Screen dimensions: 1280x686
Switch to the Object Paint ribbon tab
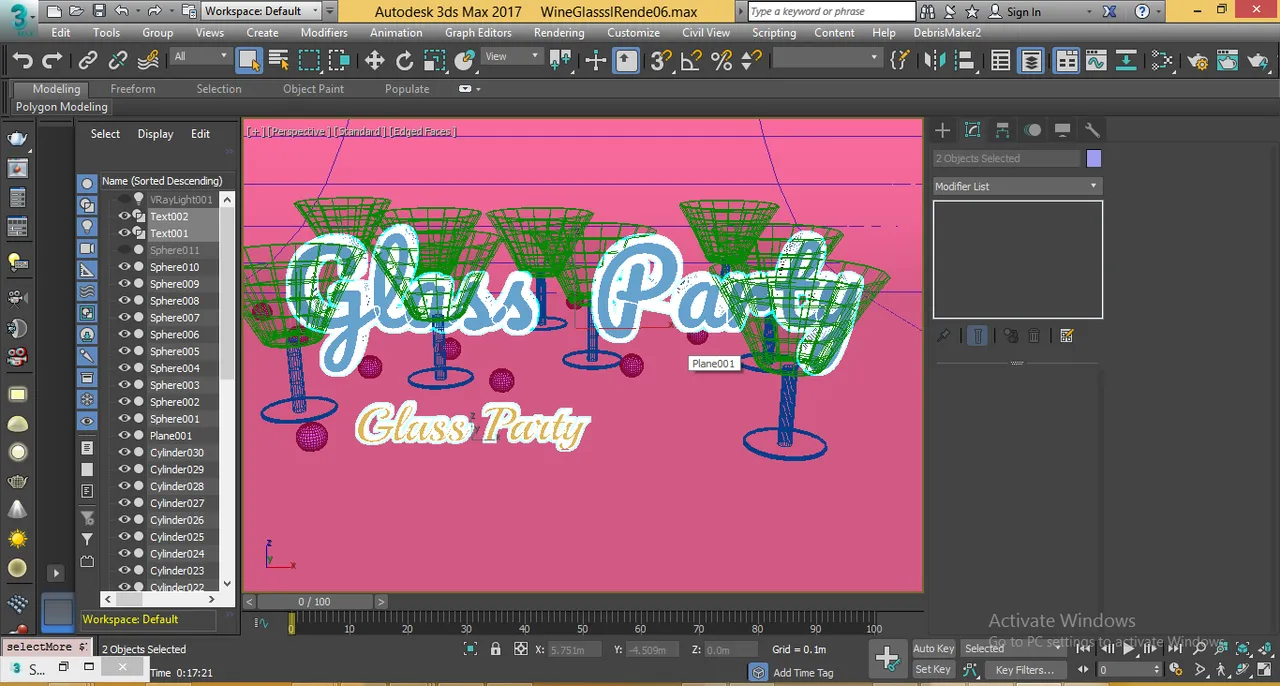coord(313,89)
